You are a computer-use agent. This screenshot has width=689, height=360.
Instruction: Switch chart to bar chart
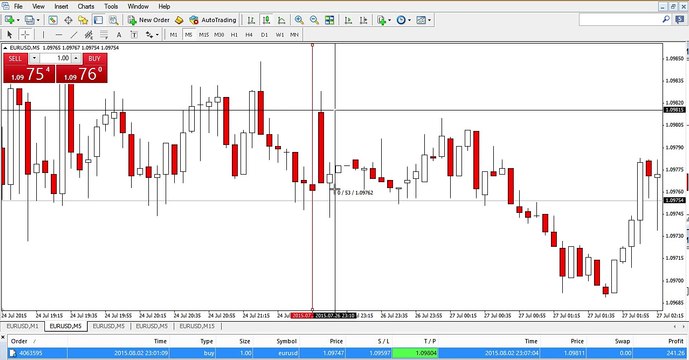point(251,20)
